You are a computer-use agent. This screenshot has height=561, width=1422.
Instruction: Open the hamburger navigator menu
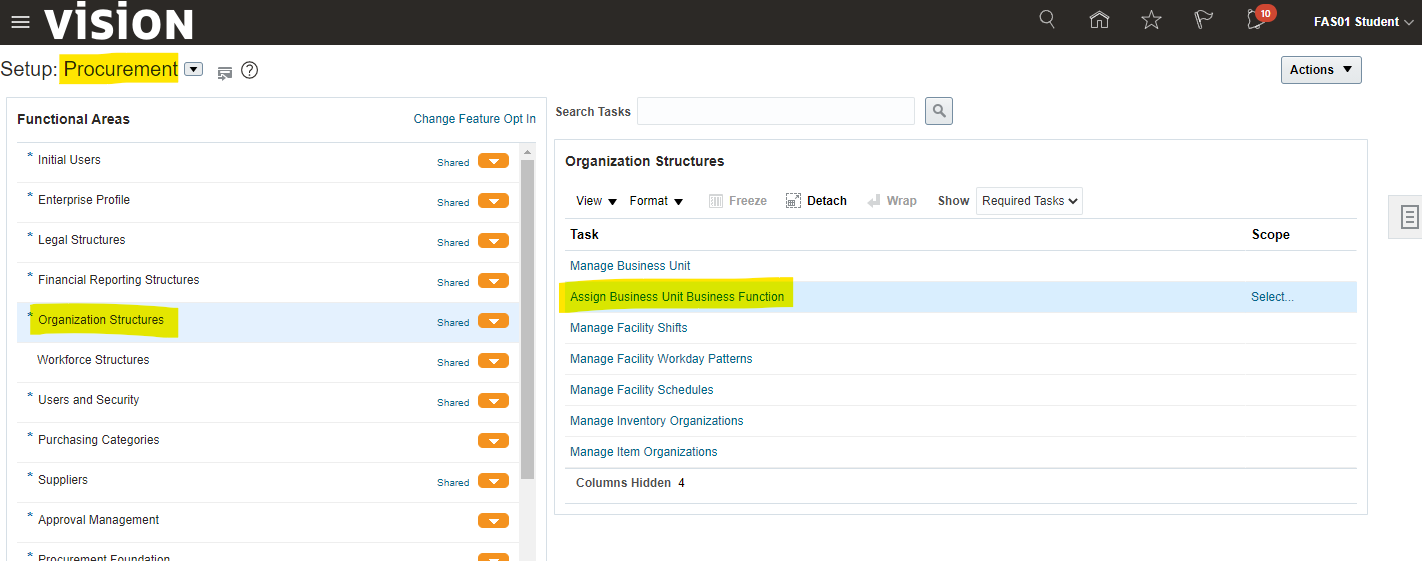(20, 22)
